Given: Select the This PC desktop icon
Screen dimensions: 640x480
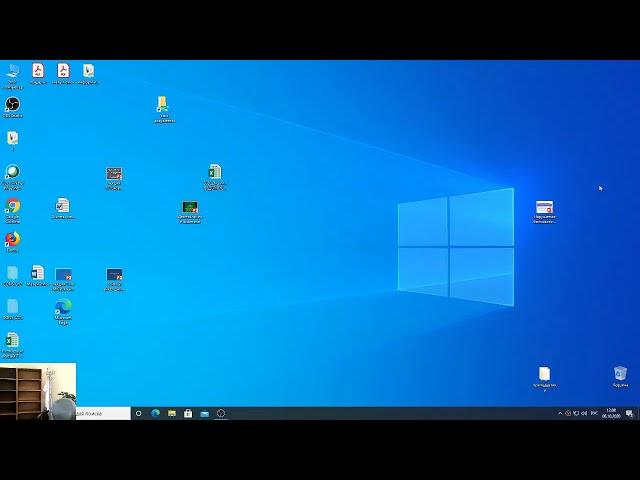Looking at the screenshot, I should 13,76.
